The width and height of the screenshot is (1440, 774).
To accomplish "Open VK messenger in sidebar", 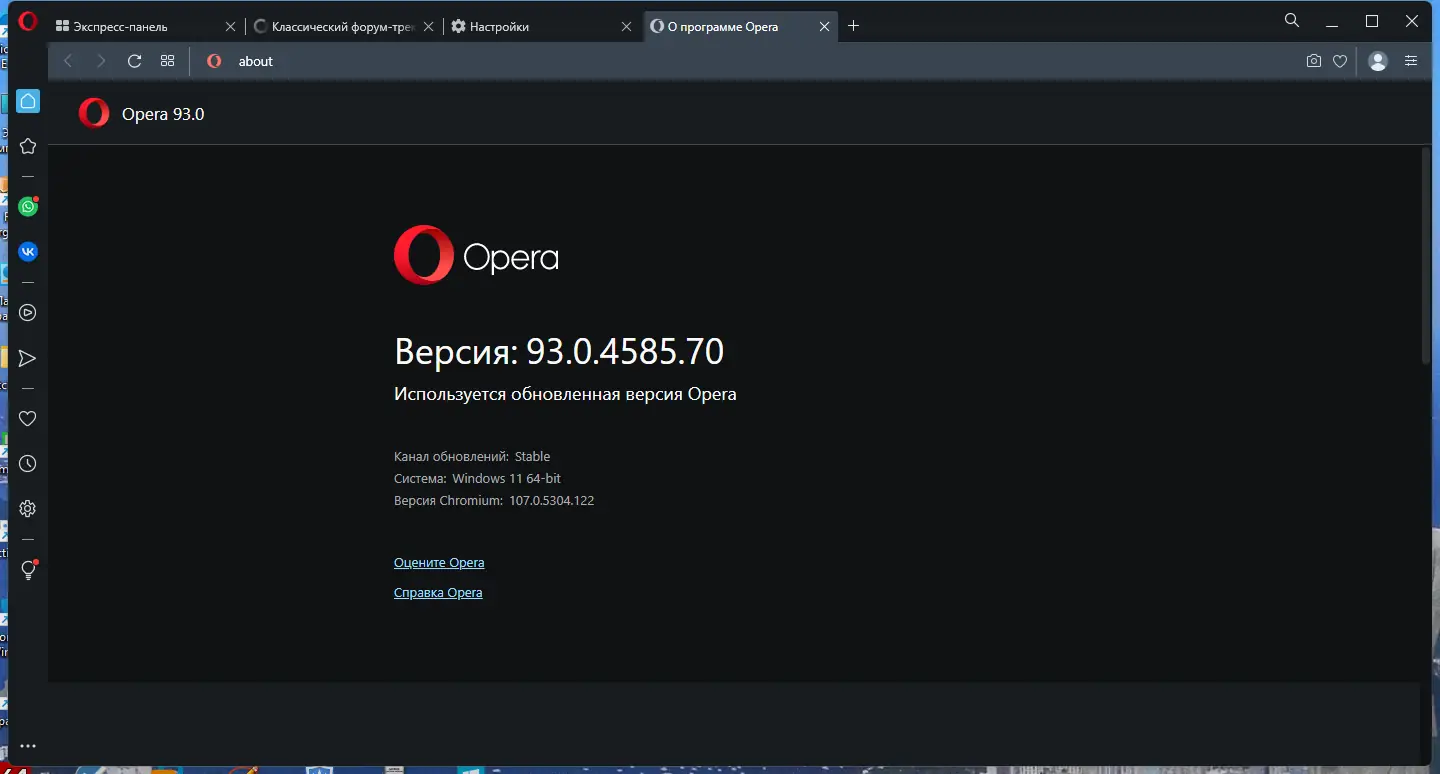I will tap(28, 251).
